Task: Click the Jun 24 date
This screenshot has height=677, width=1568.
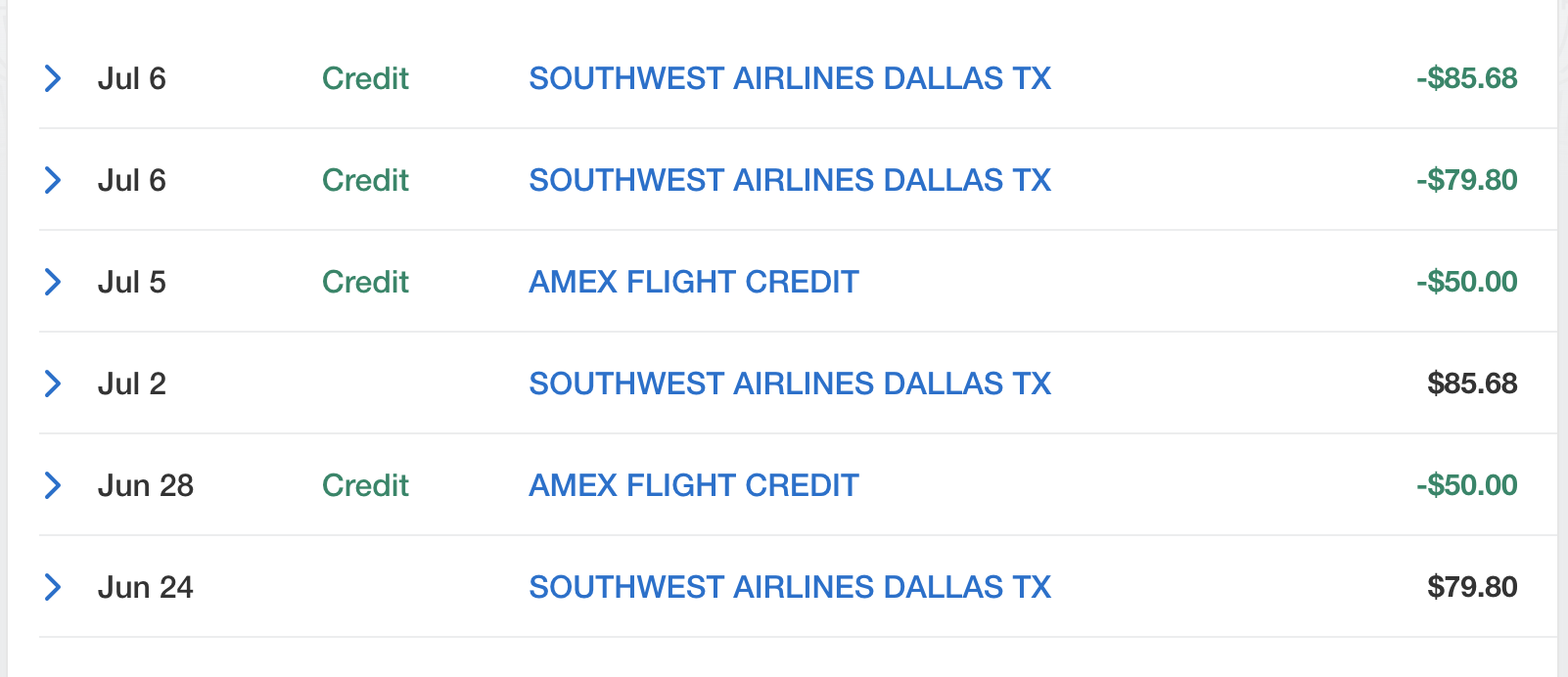Action: pos(146,587)
